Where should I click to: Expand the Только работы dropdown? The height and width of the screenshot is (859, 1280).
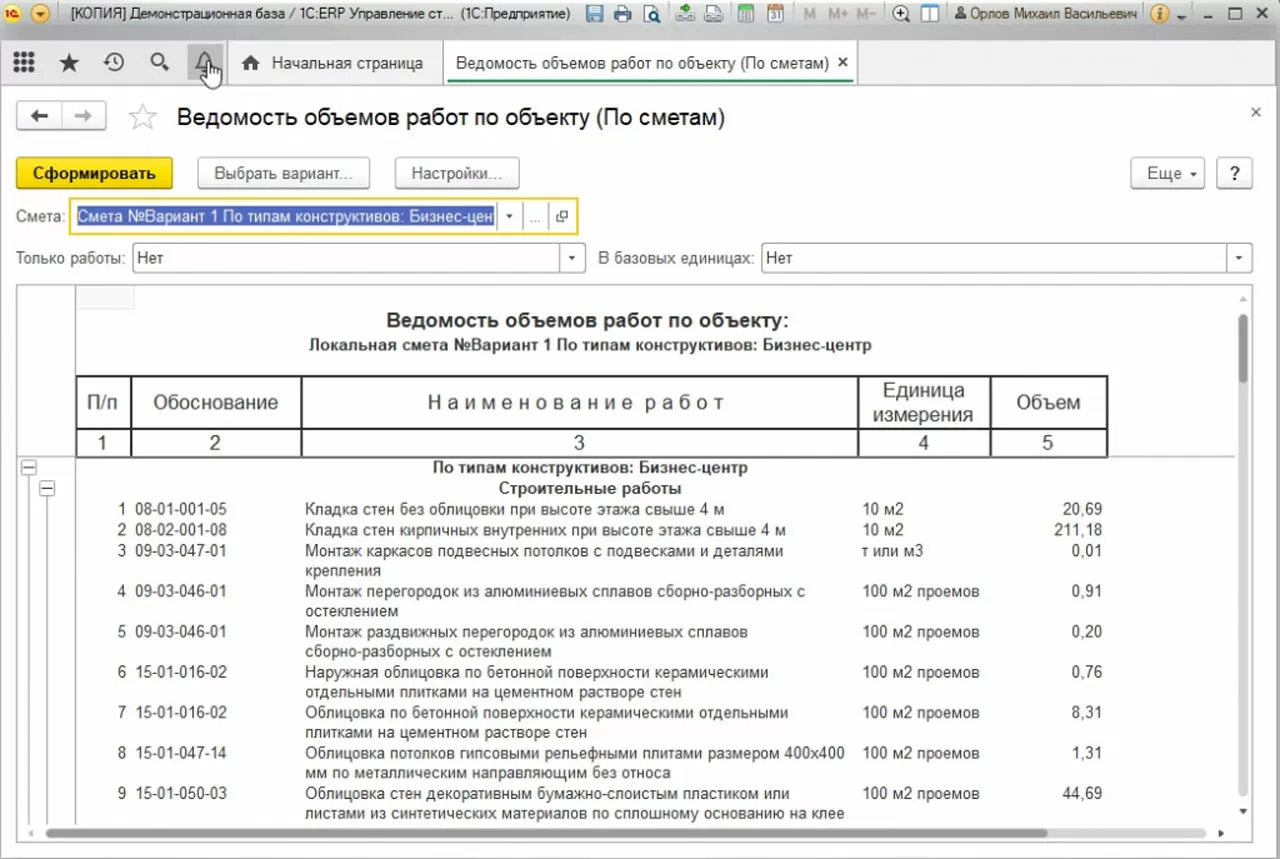(573, 258)
